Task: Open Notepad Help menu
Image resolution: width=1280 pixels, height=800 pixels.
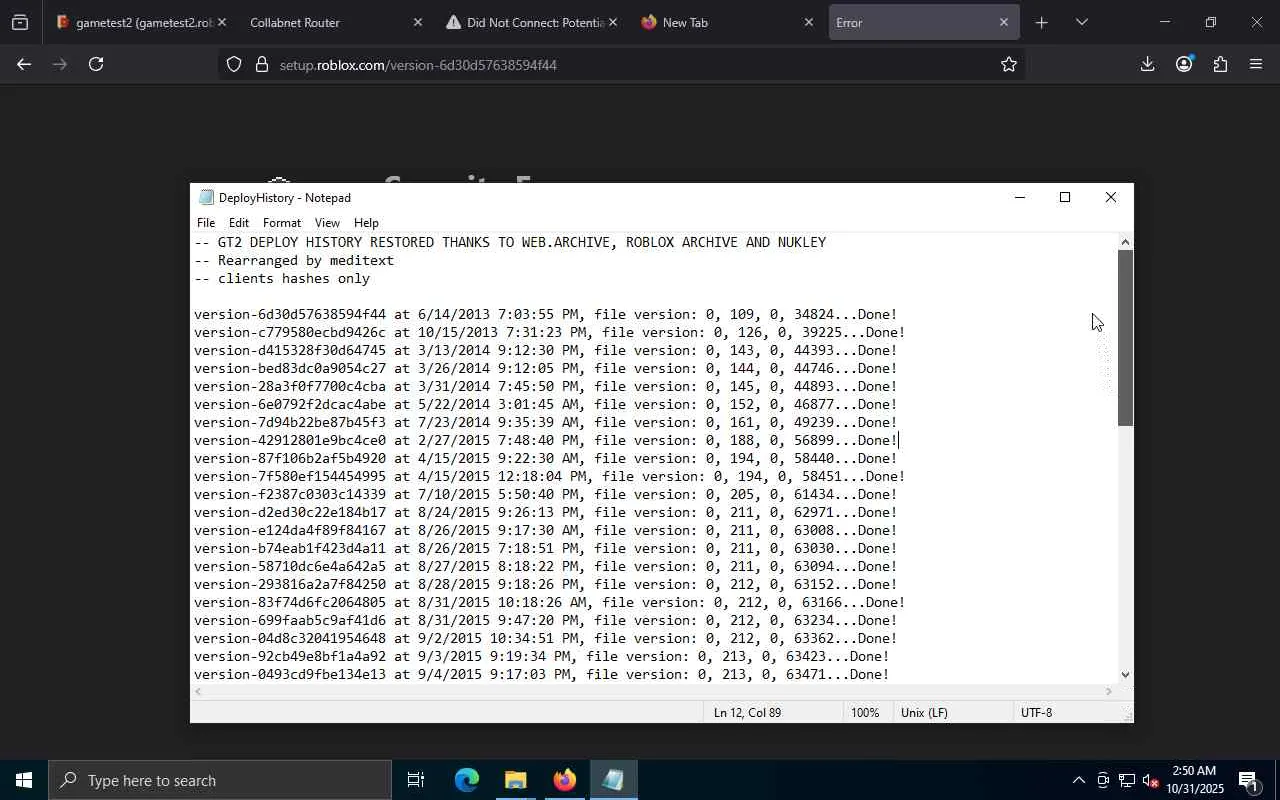Action: tap(366, 223)
